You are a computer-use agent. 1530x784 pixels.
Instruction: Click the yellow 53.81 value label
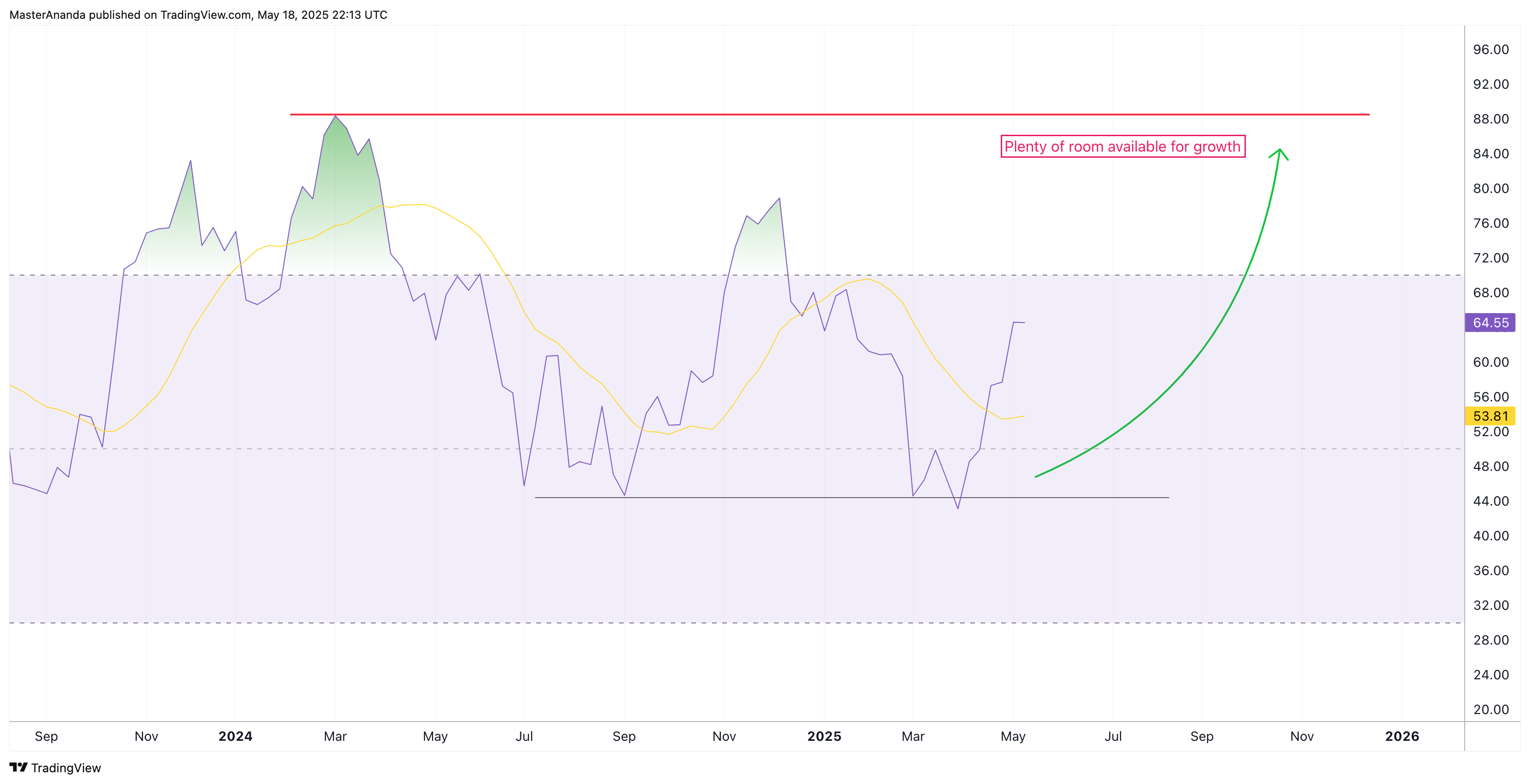point(1490,416)
